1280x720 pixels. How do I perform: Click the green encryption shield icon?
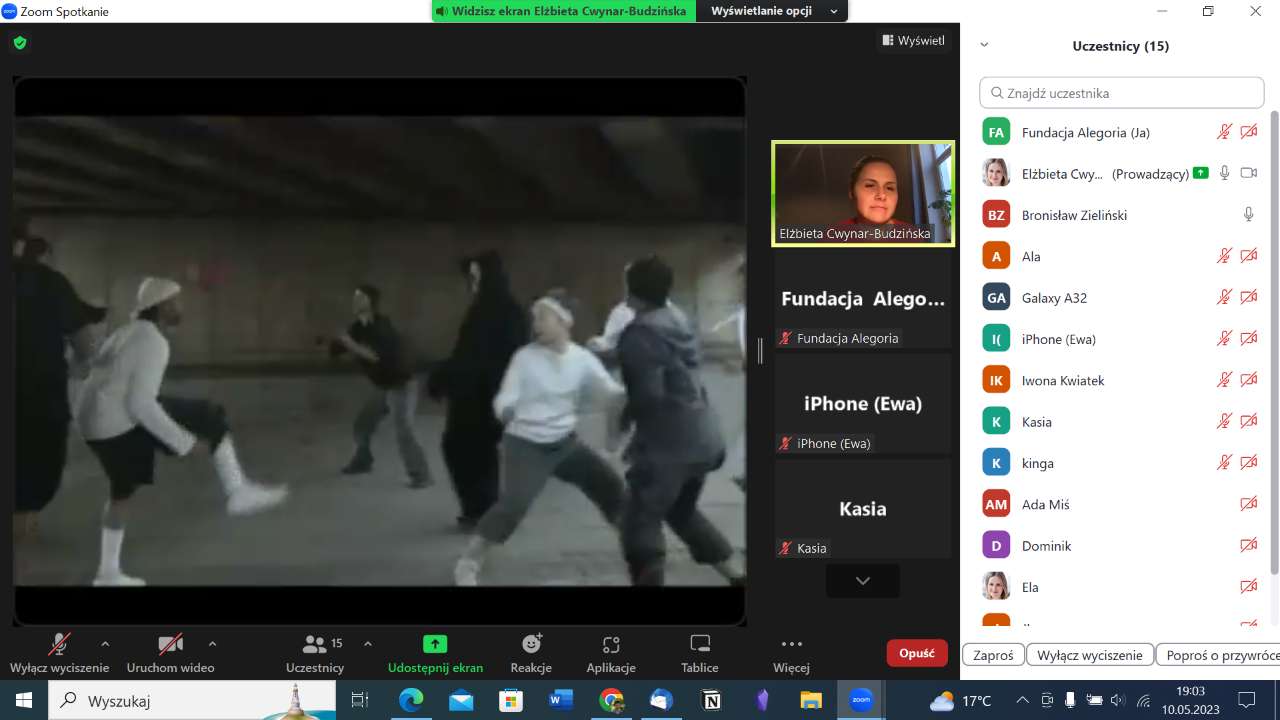(19, 43)
